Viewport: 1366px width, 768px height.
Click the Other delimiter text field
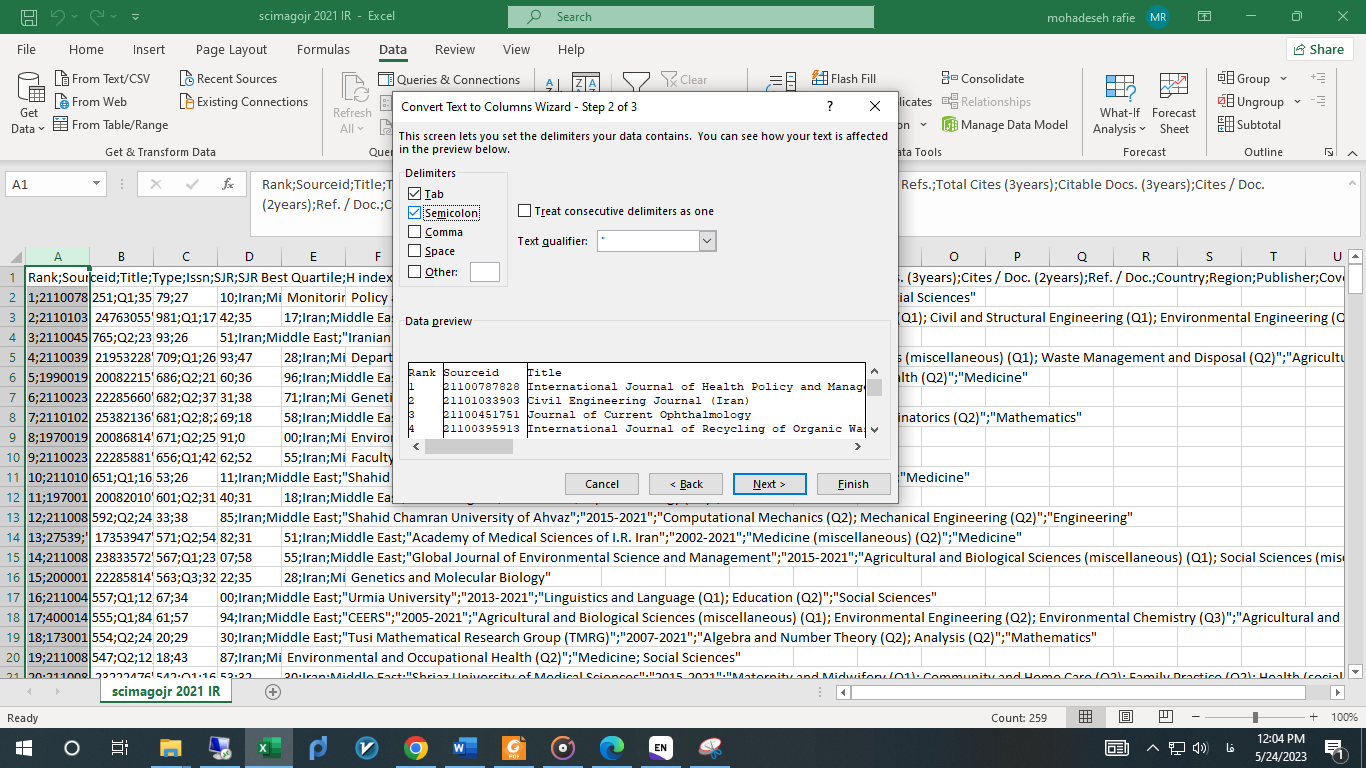click(x=484, y=272)
